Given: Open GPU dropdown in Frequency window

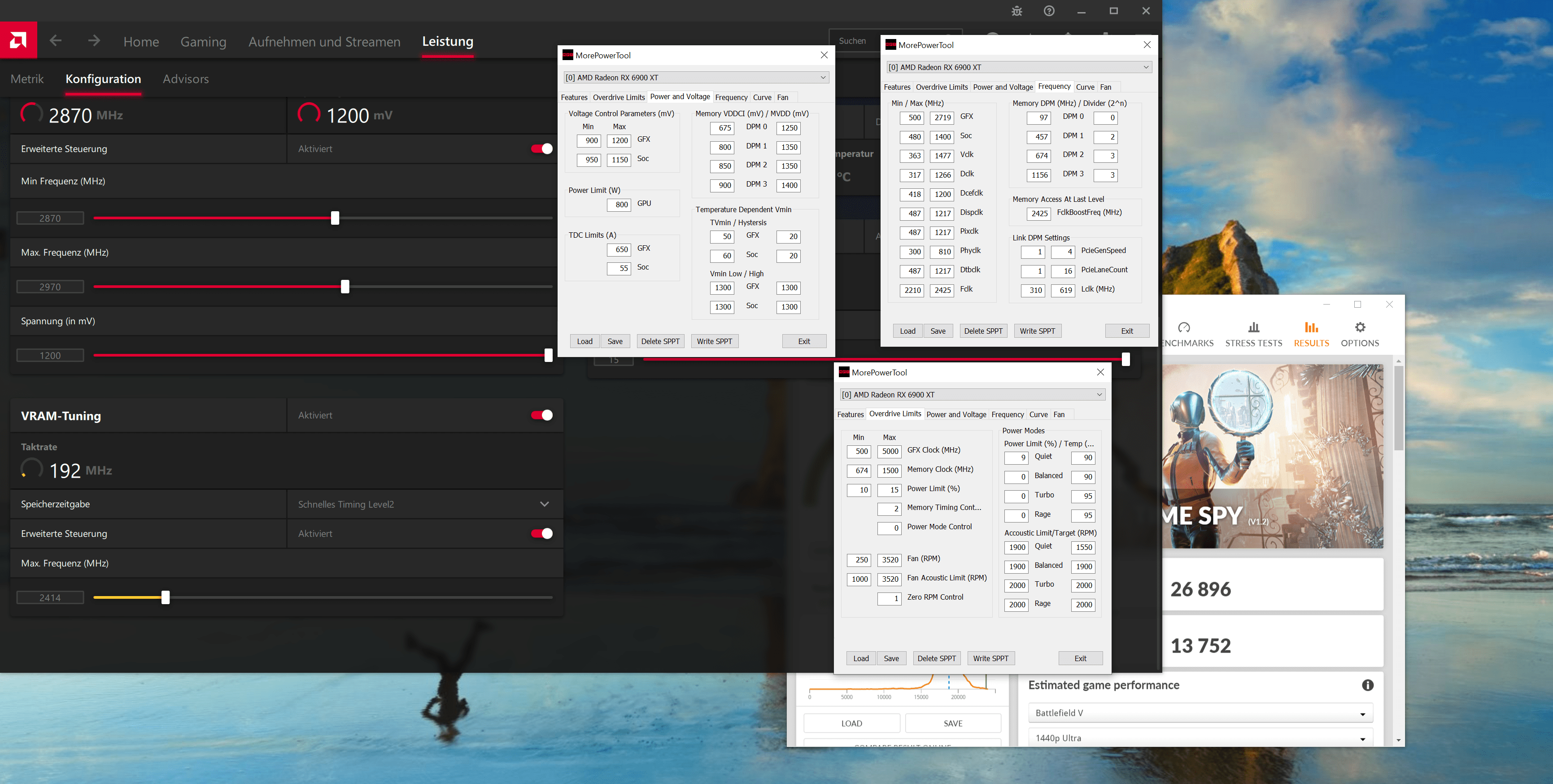Looking at the screenshot, I should 1019,67.
